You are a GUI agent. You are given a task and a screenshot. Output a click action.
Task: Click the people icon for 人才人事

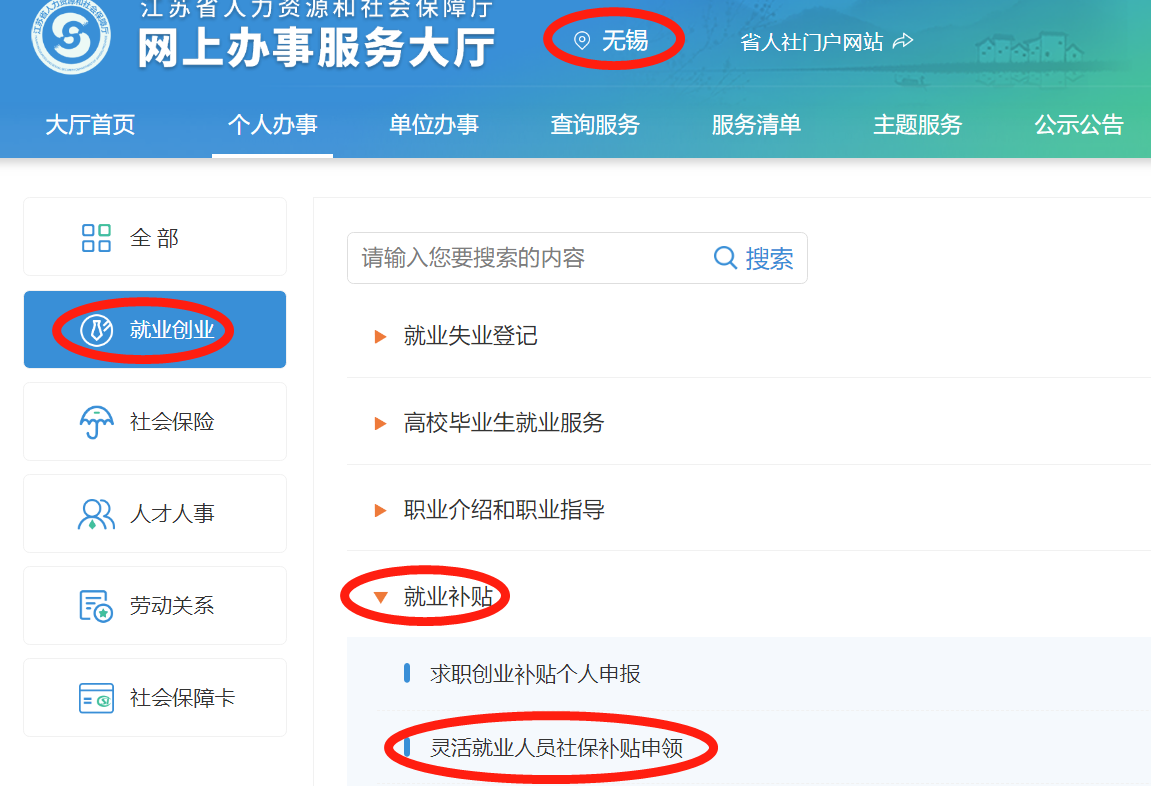(96, 514)
